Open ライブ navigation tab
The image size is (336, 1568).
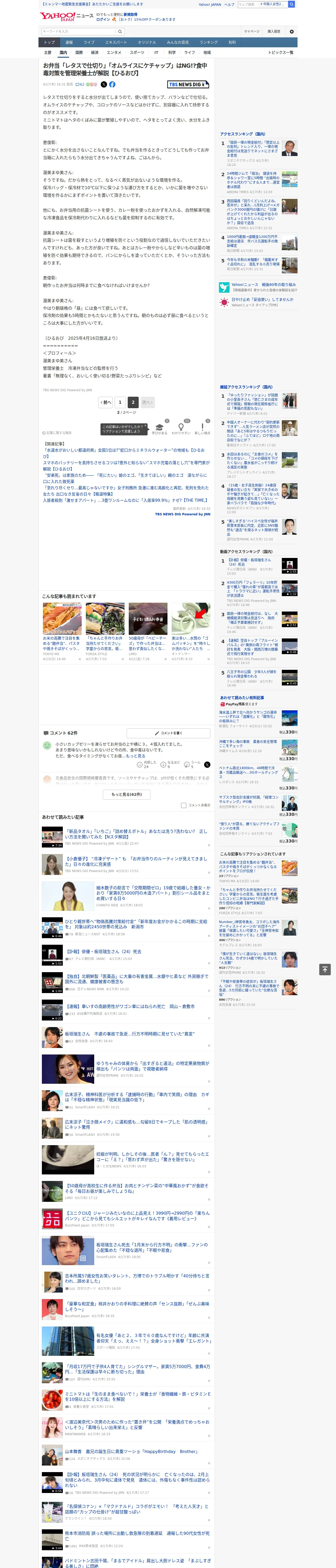89,43
